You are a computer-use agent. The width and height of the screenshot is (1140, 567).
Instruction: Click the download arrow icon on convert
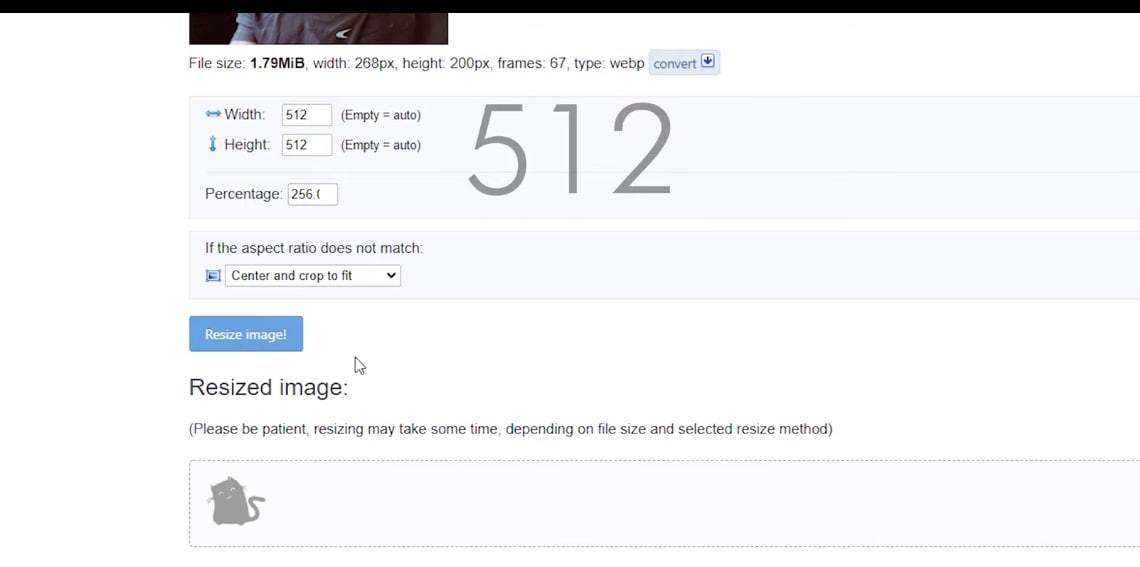[x=707, y=62]
